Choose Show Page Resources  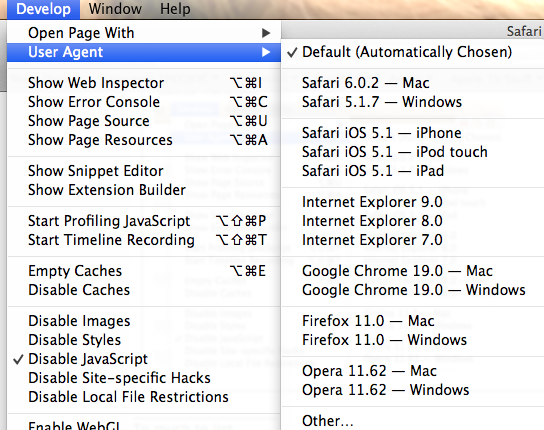pyautogui.click(x=144, y=140)
